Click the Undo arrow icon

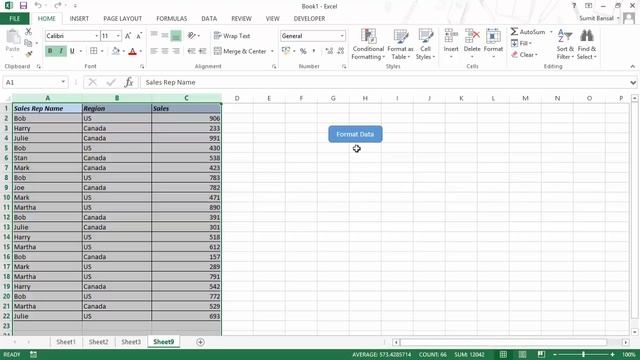point(38,6)
